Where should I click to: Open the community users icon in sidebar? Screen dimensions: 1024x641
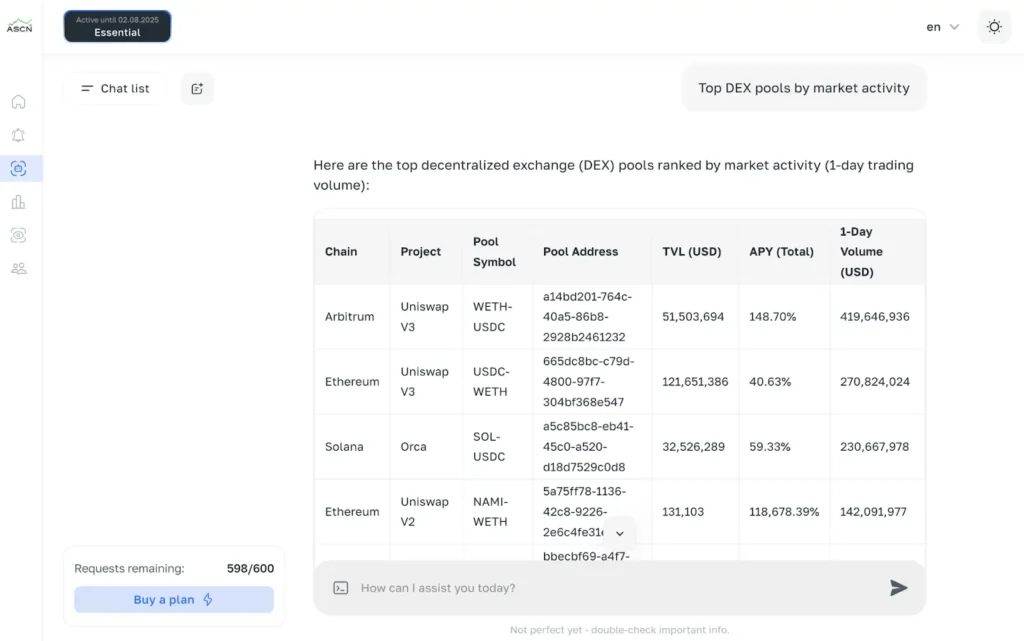pyautogui.click(x=18, y=268)
